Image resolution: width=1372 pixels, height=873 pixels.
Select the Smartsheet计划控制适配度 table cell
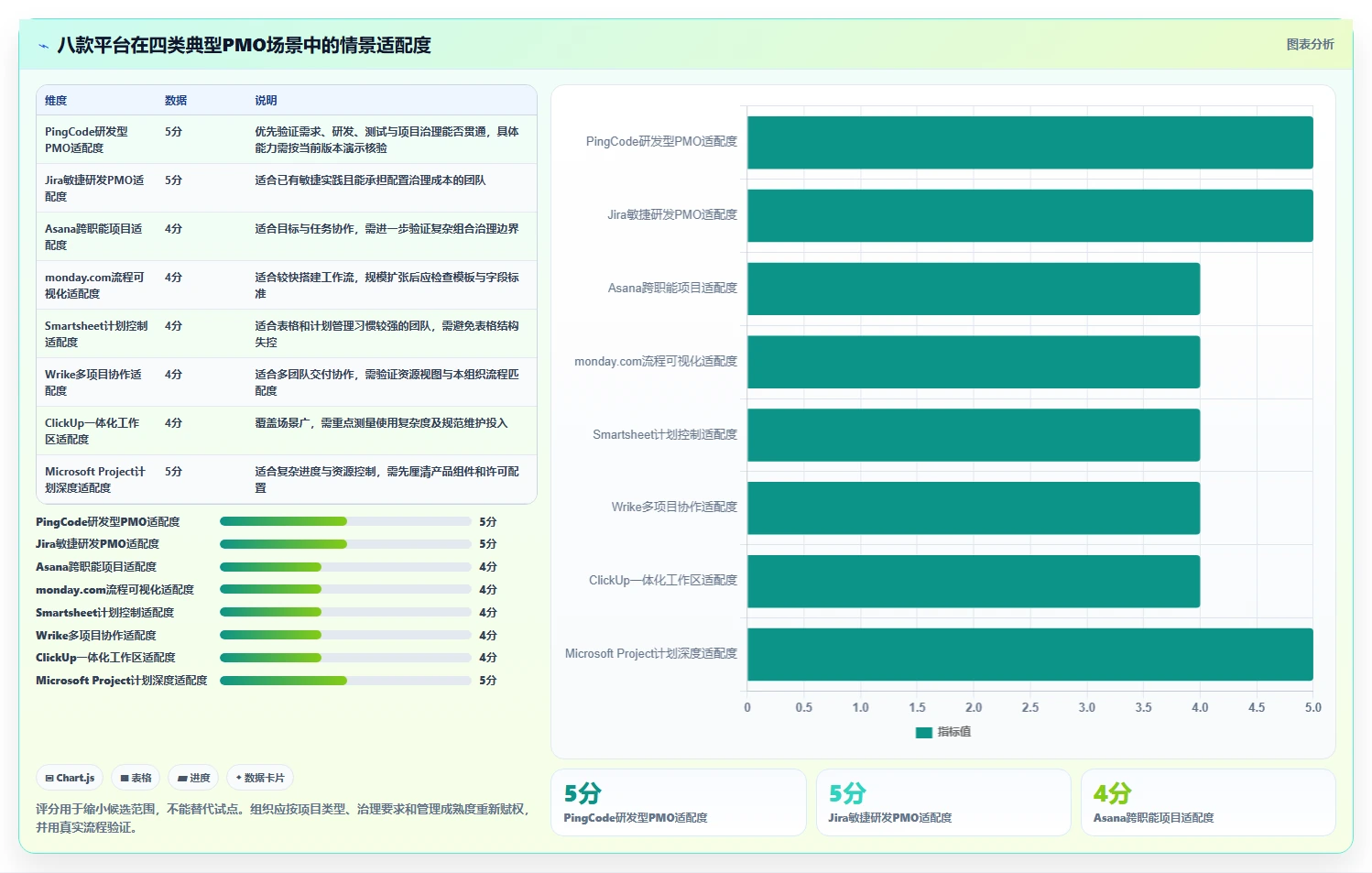[x=96, y=333]
